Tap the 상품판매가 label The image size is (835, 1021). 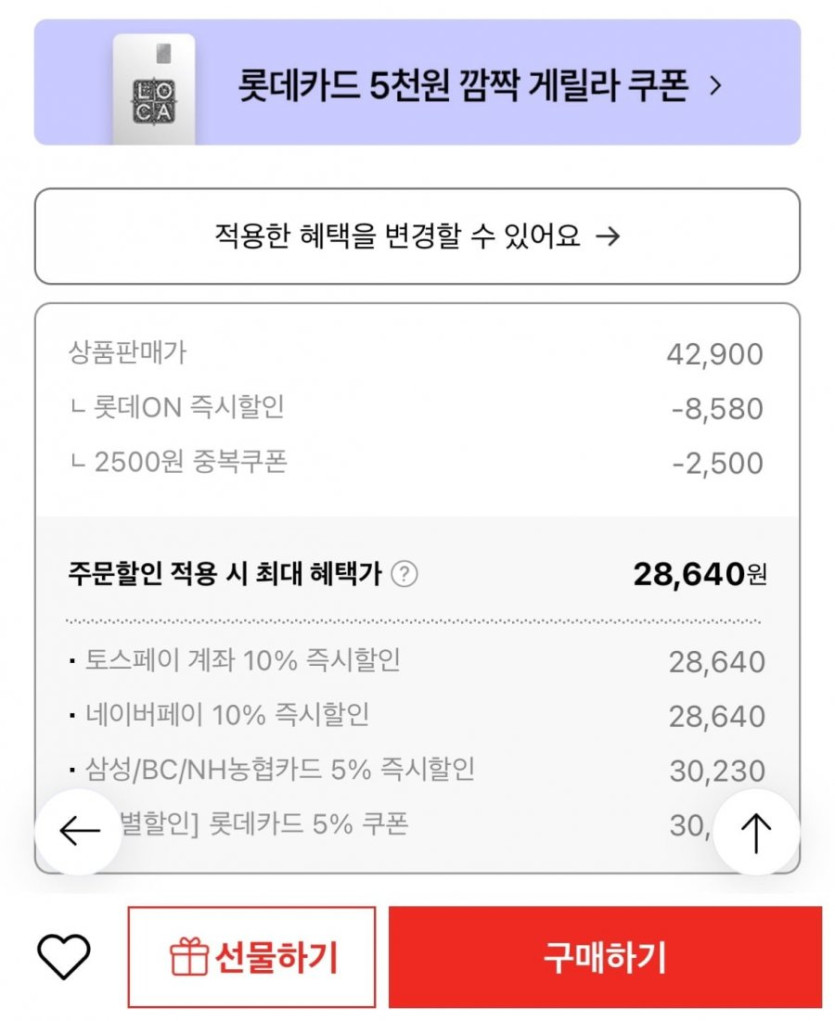[x=127, y=352]
